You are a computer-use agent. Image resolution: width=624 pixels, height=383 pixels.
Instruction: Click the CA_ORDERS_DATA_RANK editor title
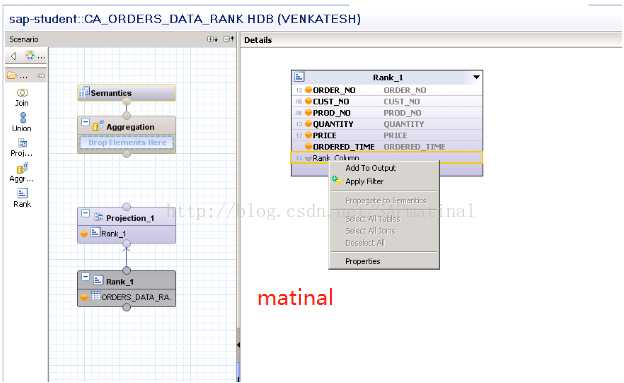coord(185,19)
